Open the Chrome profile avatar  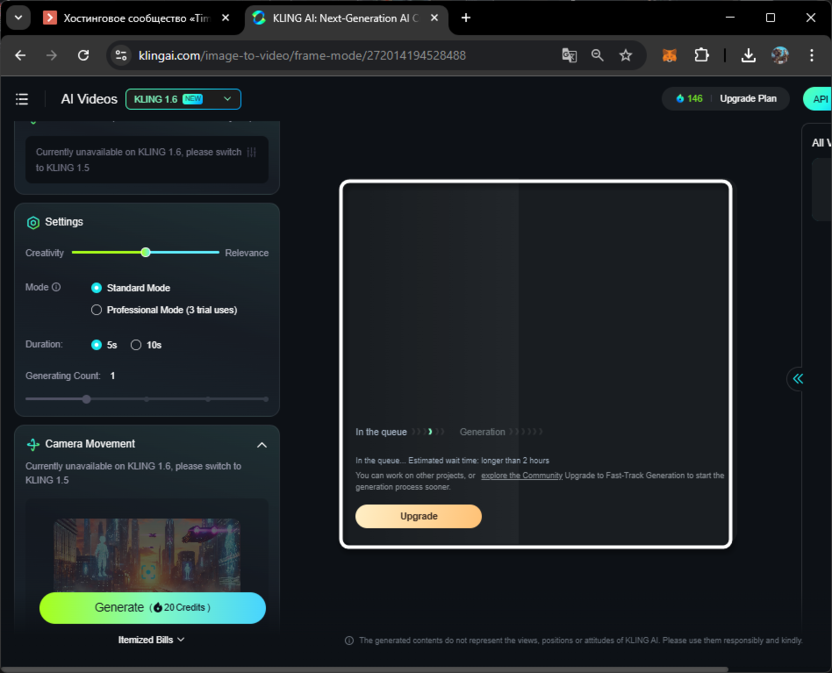[779, 55]
